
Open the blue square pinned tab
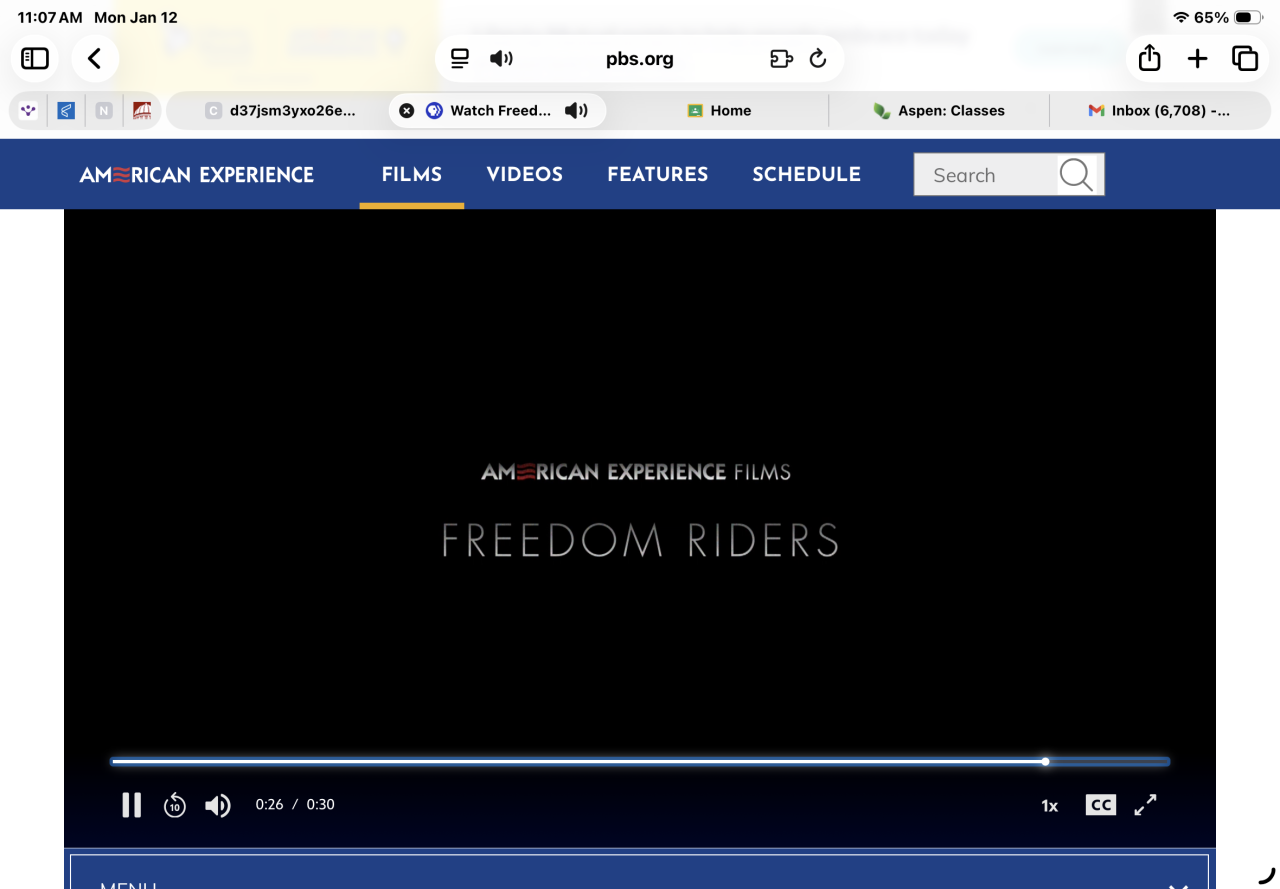(66, 111)
